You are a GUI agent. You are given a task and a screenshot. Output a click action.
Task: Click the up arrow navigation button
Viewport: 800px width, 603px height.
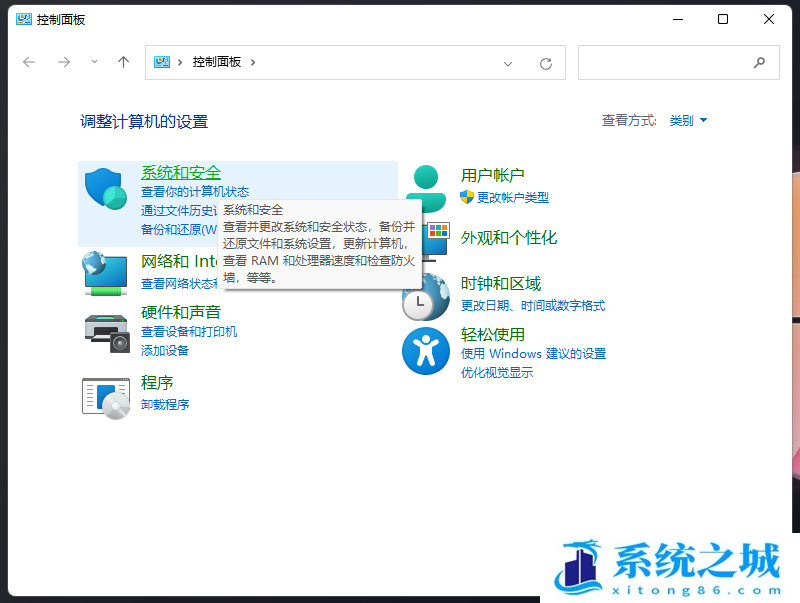click(x=123, y=62)
